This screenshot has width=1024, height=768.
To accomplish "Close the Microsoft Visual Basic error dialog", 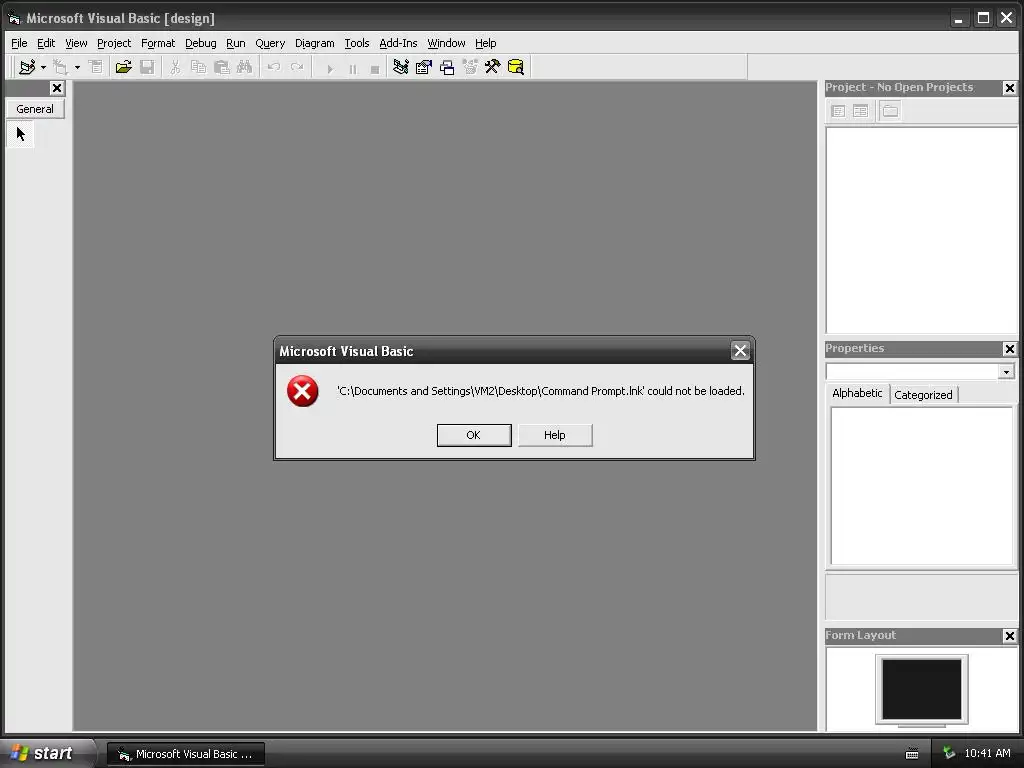I will (740, 351).
